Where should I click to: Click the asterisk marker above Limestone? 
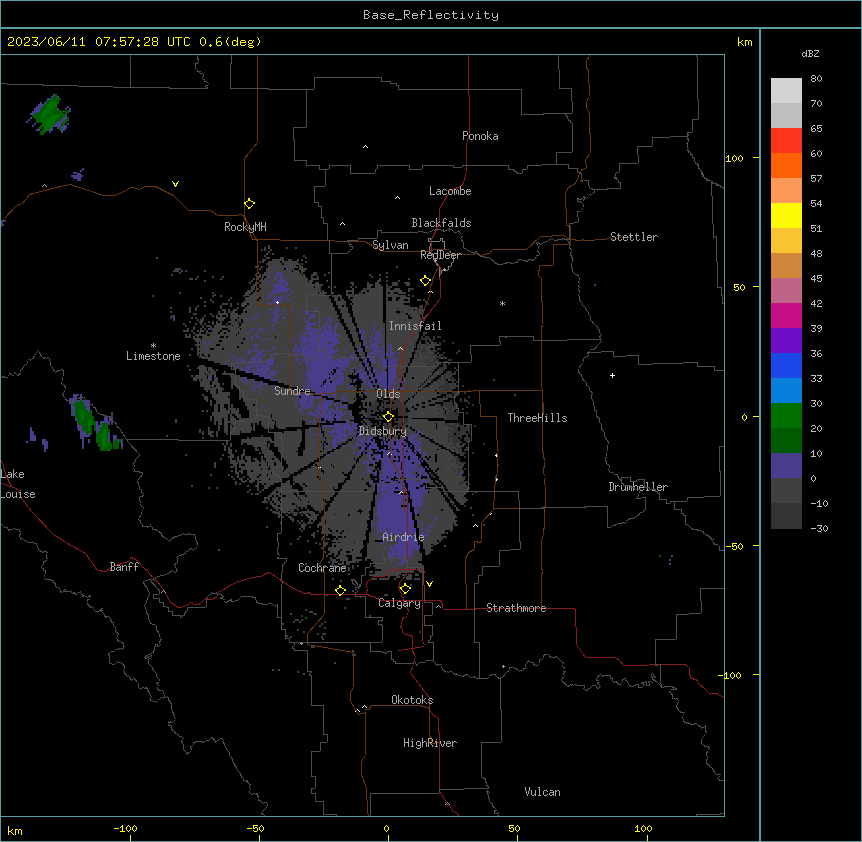point(153,346)
